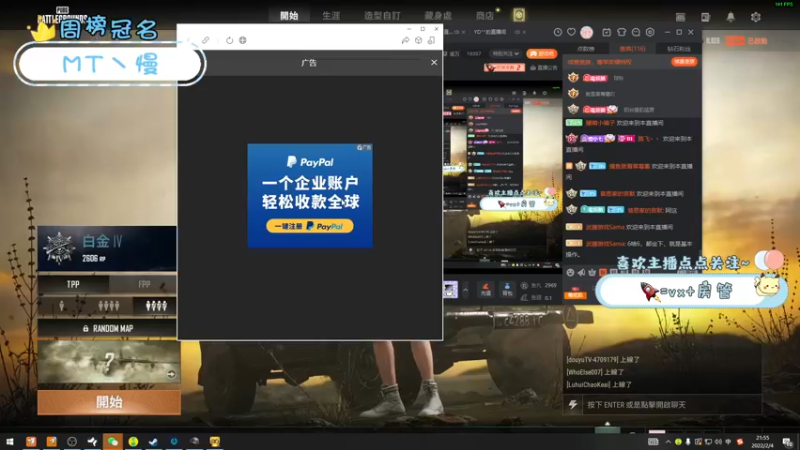Click the PUBG news icon left of bell

pyautogui.click(x=706, y=17)
